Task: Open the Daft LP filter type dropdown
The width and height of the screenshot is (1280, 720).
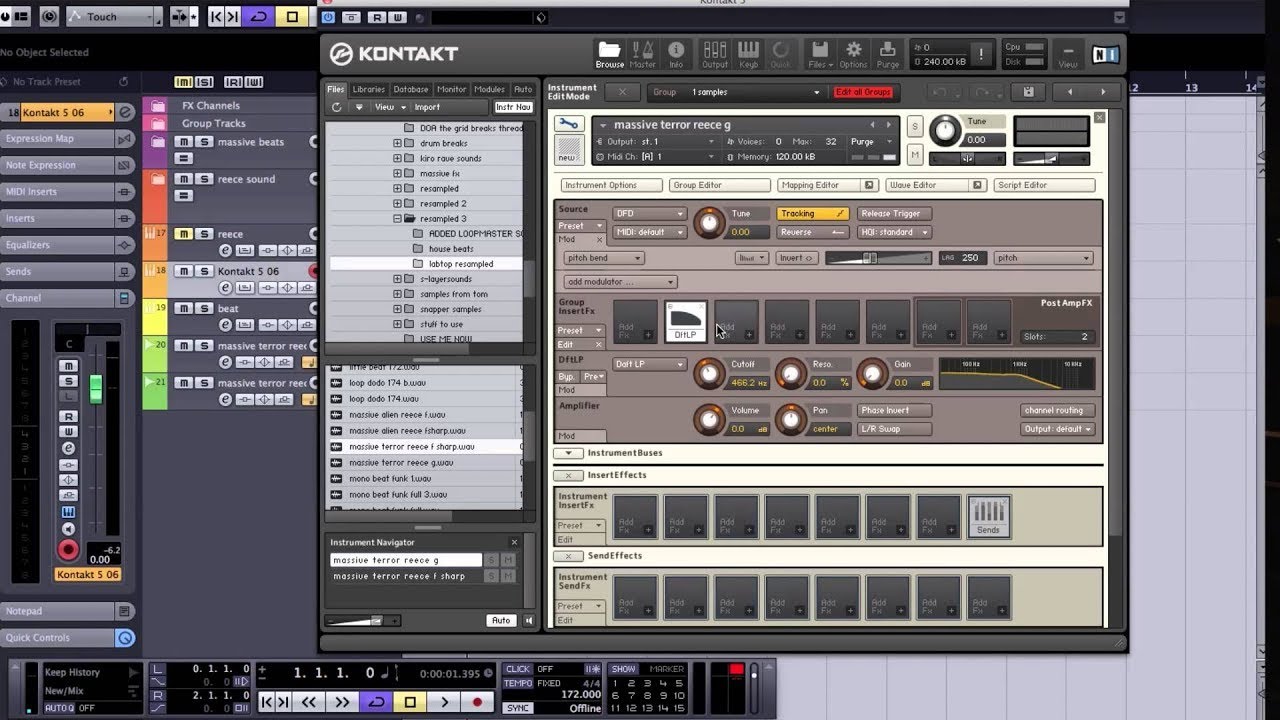Action: click(650, 364)
